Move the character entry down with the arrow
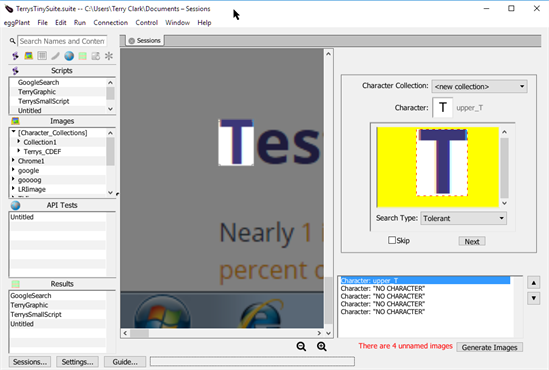 pos(534,298)
